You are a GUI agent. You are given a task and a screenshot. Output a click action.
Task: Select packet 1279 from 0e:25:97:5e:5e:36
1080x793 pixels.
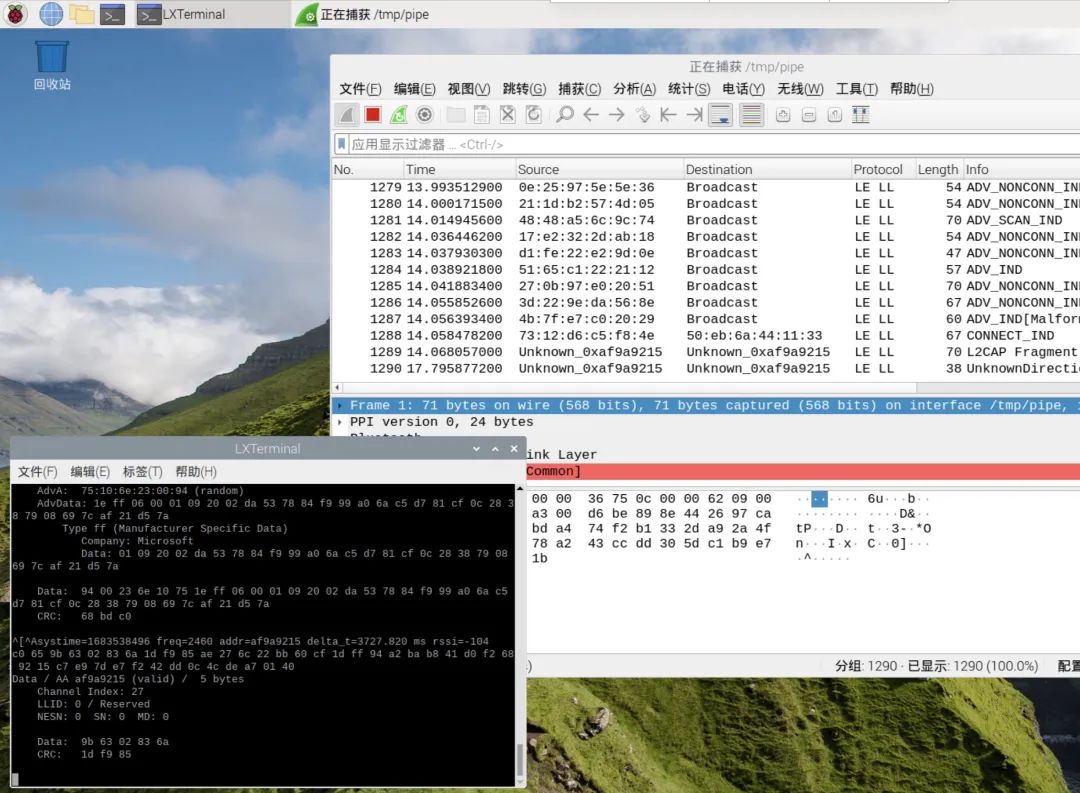click(706, 187)
